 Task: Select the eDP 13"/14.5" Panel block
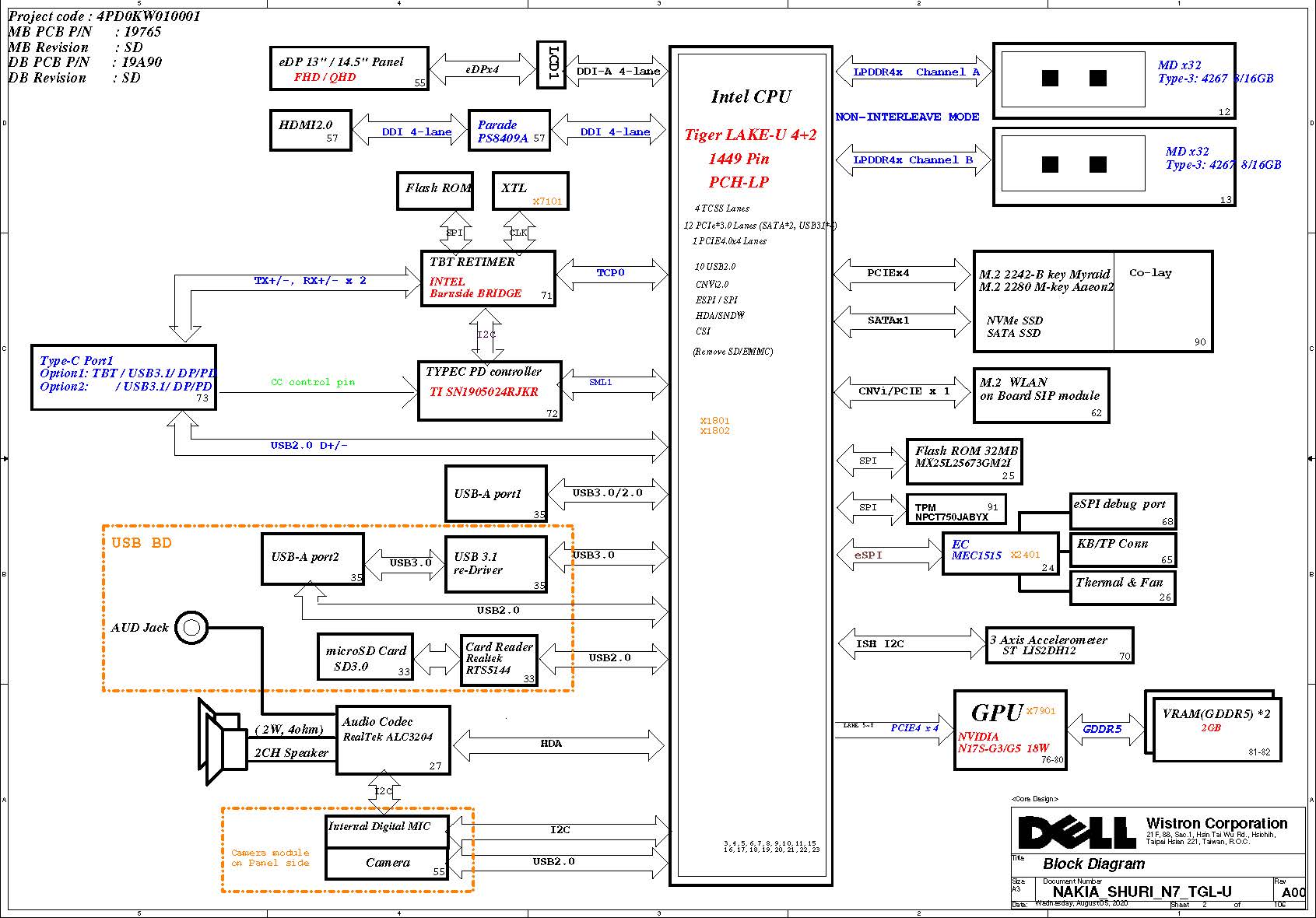[349, 68]
